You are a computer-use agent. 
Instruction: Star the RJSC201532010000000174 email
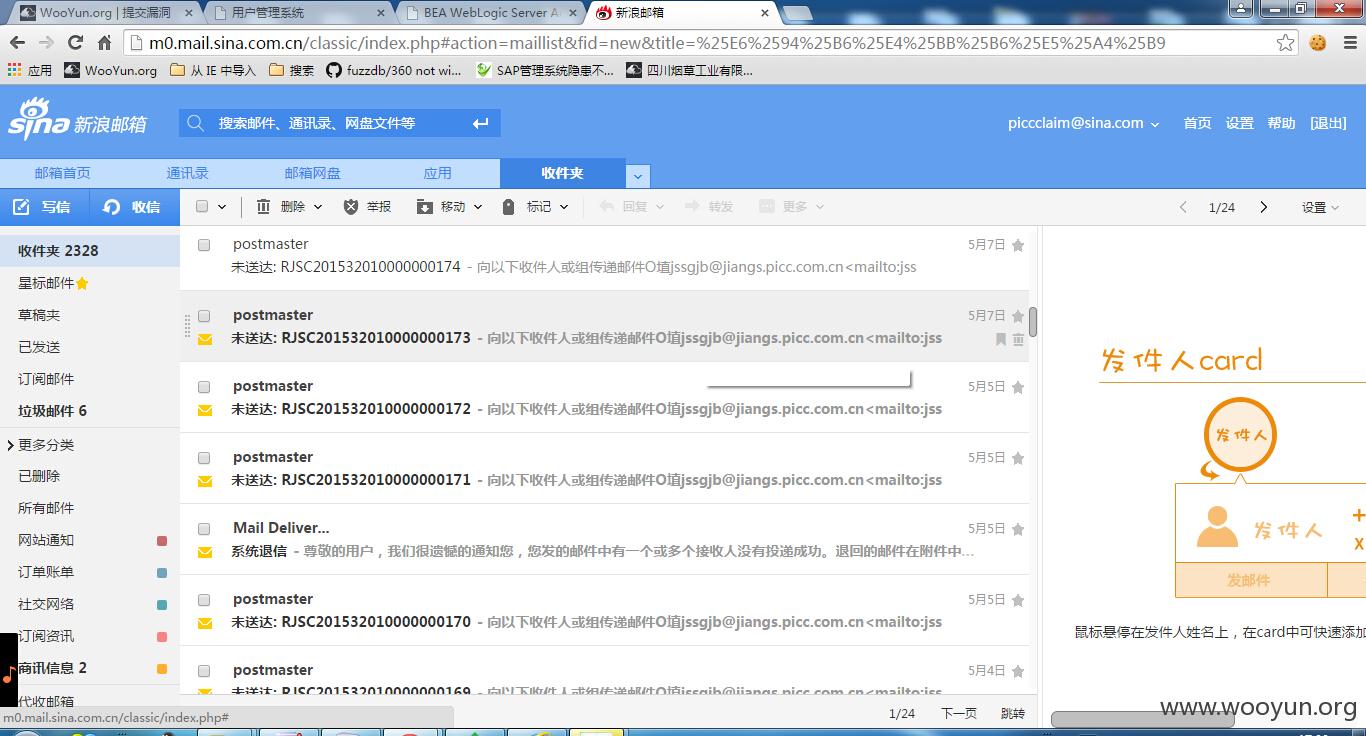[x=1018, y=245]
